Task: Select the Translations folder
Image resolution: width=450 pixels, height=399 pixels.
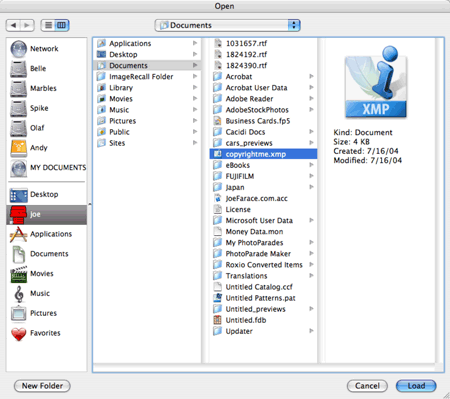Action: pyautogui.click(x=263, y=276)
